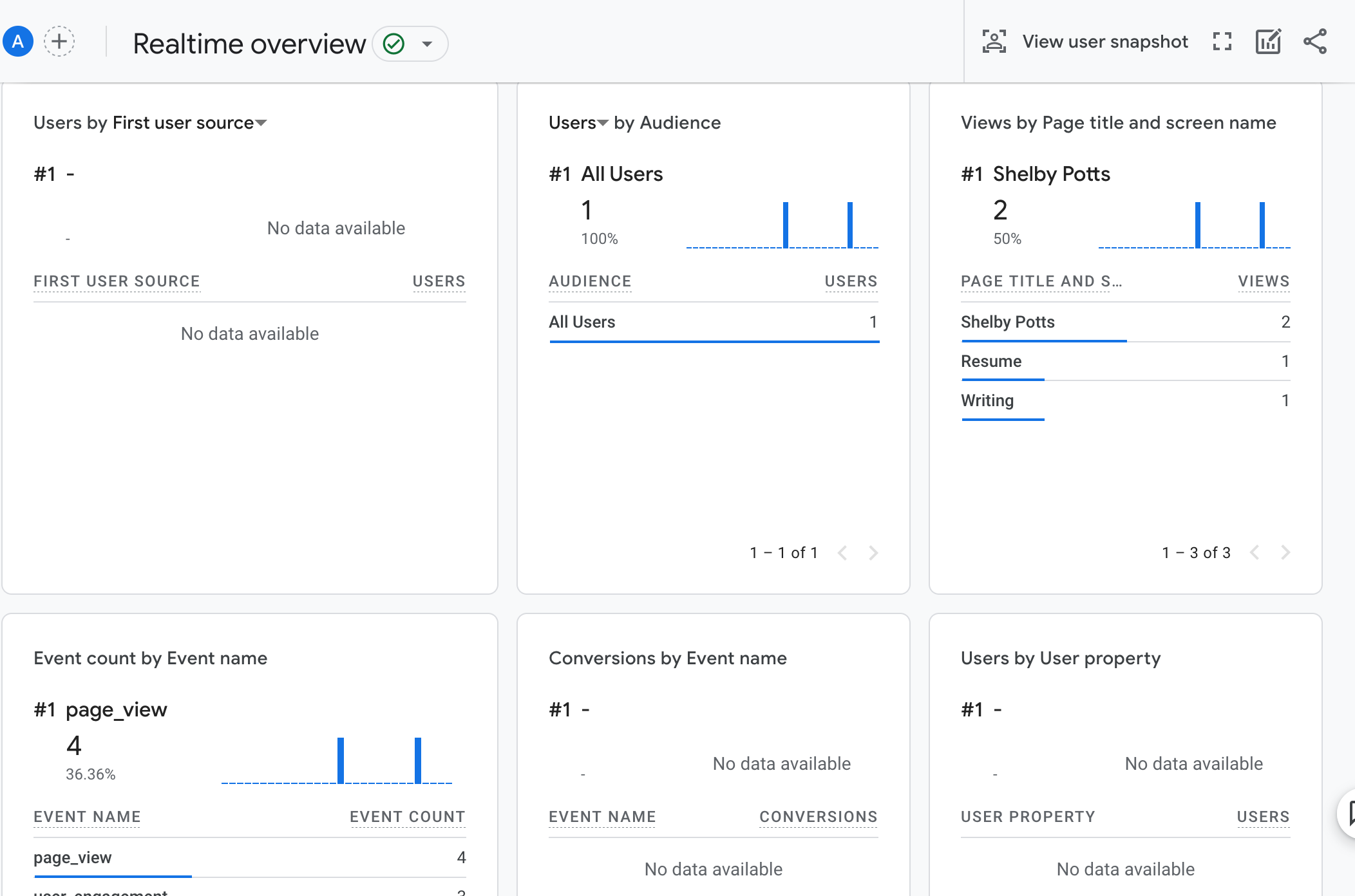1355x896 pixels.
Task: Click the USERS header in the User property card
Action: tap(1263, 817)
